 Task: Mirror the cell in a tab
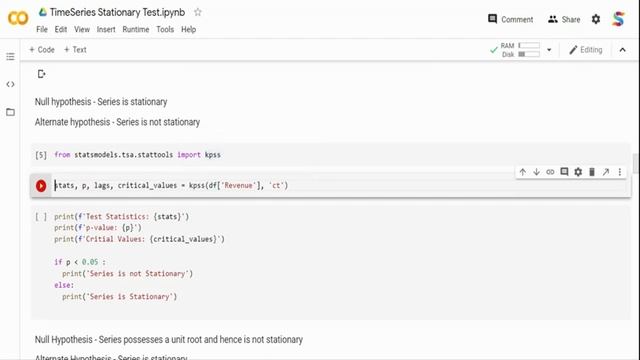pyautogui.click(x=606, y=172)
